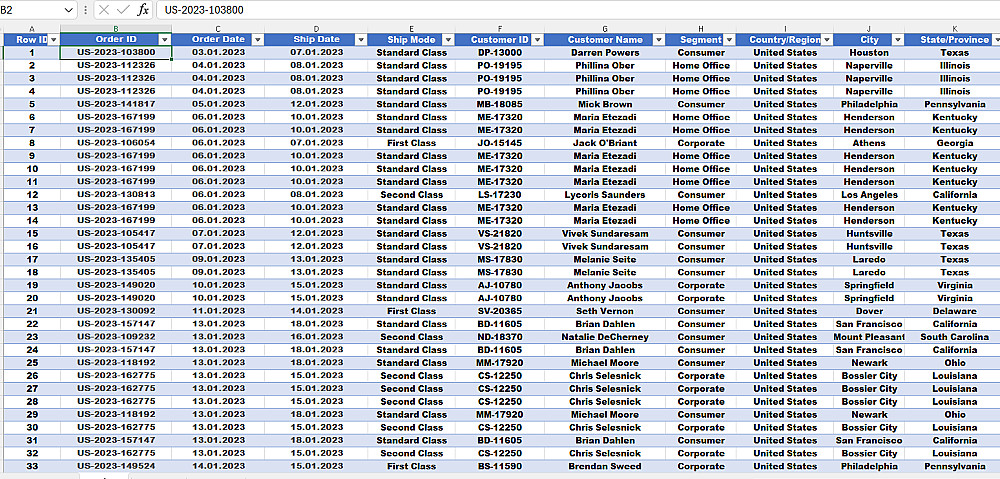The width and height of the screenshot is (1000, 479).
Task: Open the Customer Name filter dropdown
Action: 659,40
